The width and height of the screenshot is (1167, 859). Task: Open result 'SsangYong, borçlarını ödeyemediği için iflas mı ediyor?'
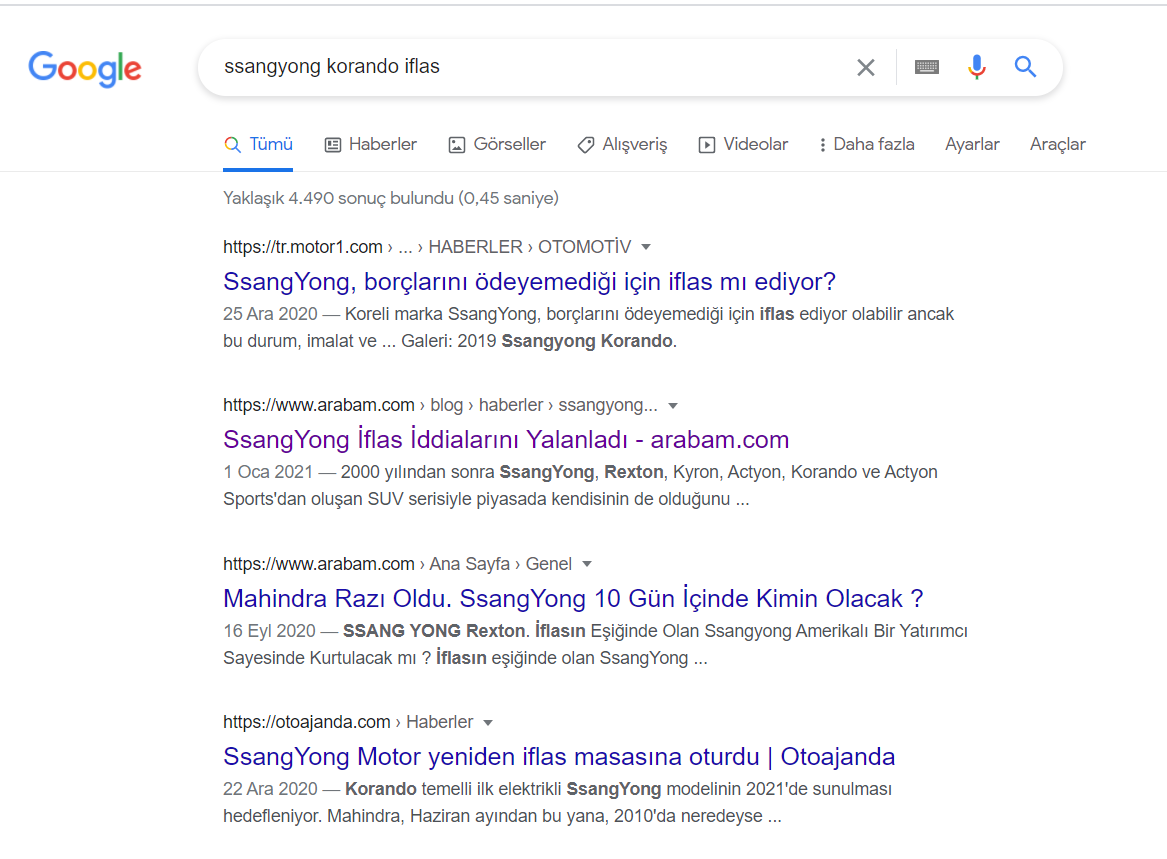point(529,281)
